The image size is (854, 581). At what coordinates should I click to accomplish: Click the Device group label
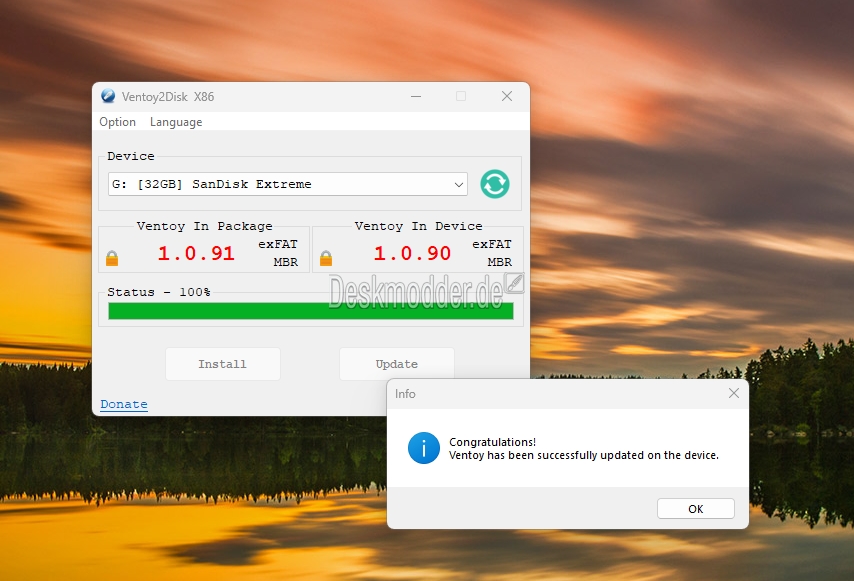131,156
